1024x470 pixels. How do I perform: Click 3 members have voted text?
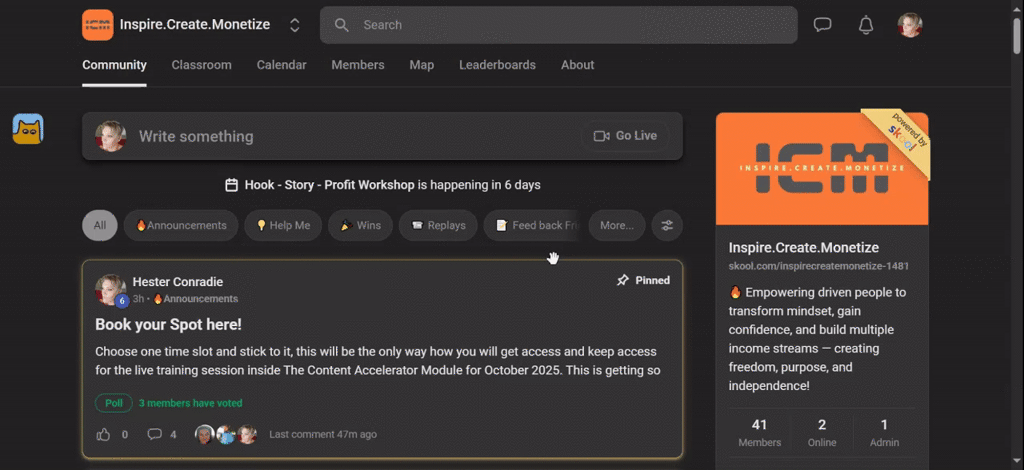190,403
